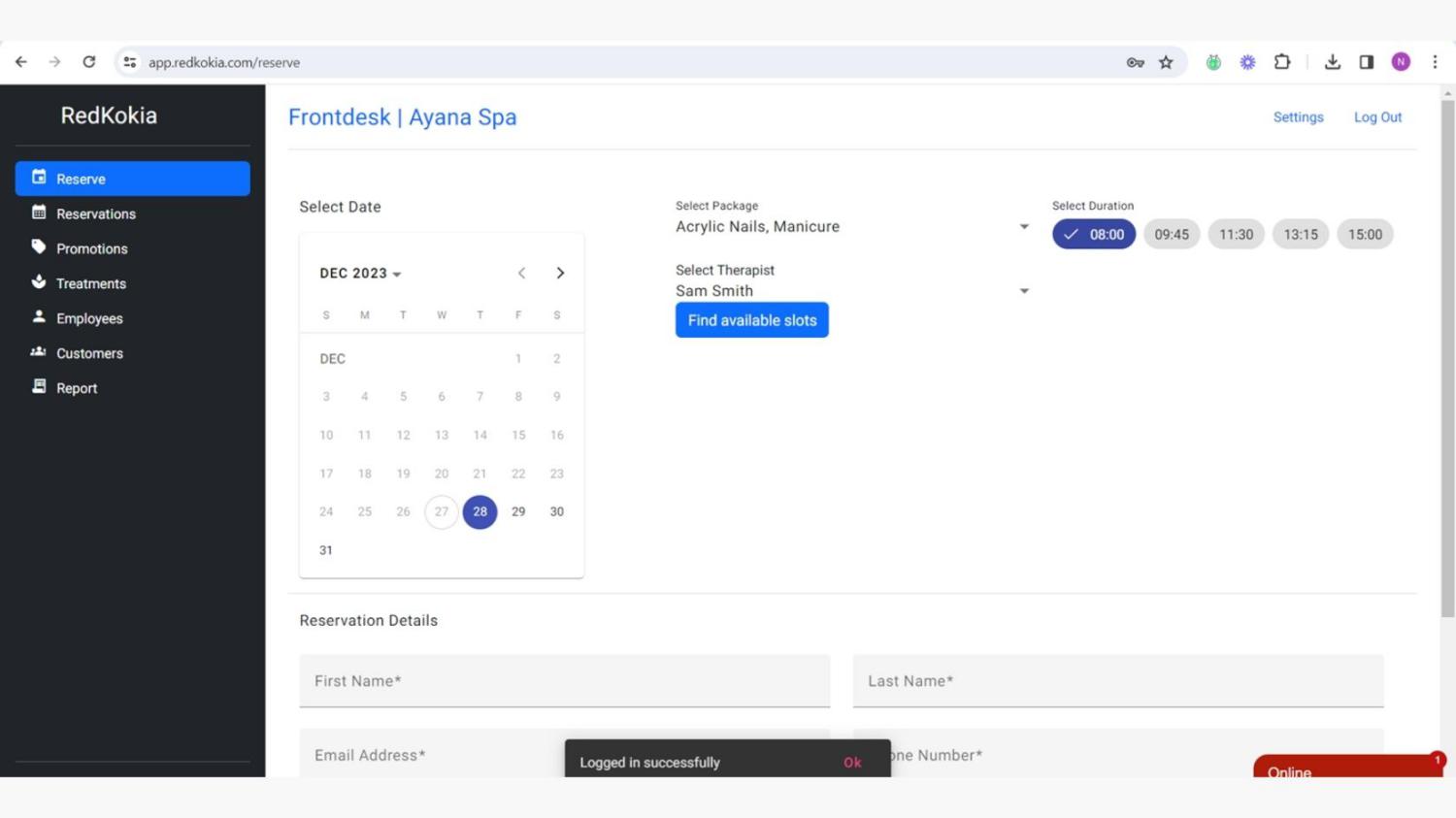1456x818 pixels.
Task: Open the DEC 2023 month picker
Action: pos(360,274)
